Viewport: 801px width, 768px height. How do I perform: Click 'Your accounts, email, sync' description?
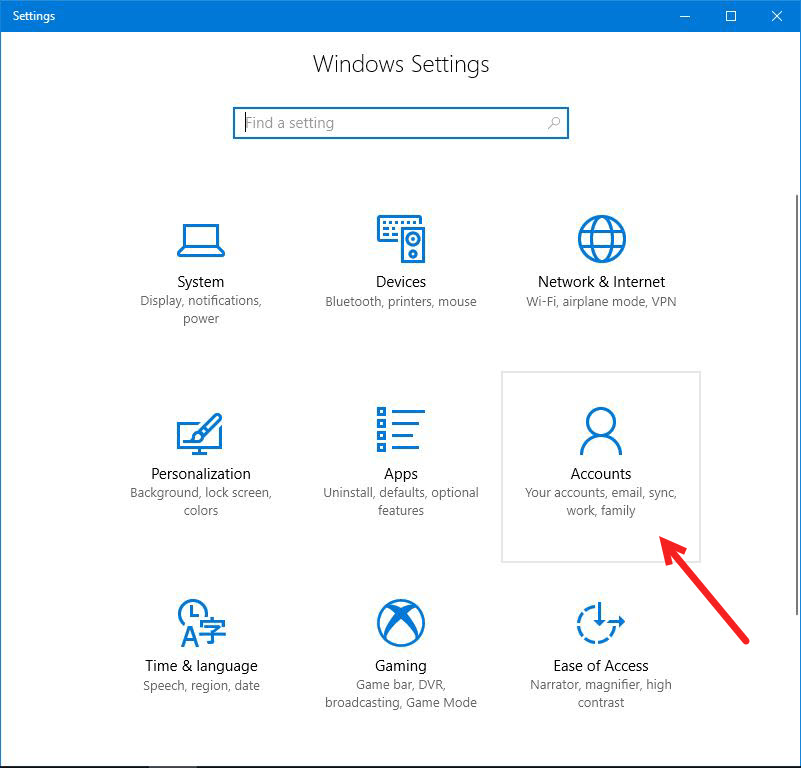(601, 502)
